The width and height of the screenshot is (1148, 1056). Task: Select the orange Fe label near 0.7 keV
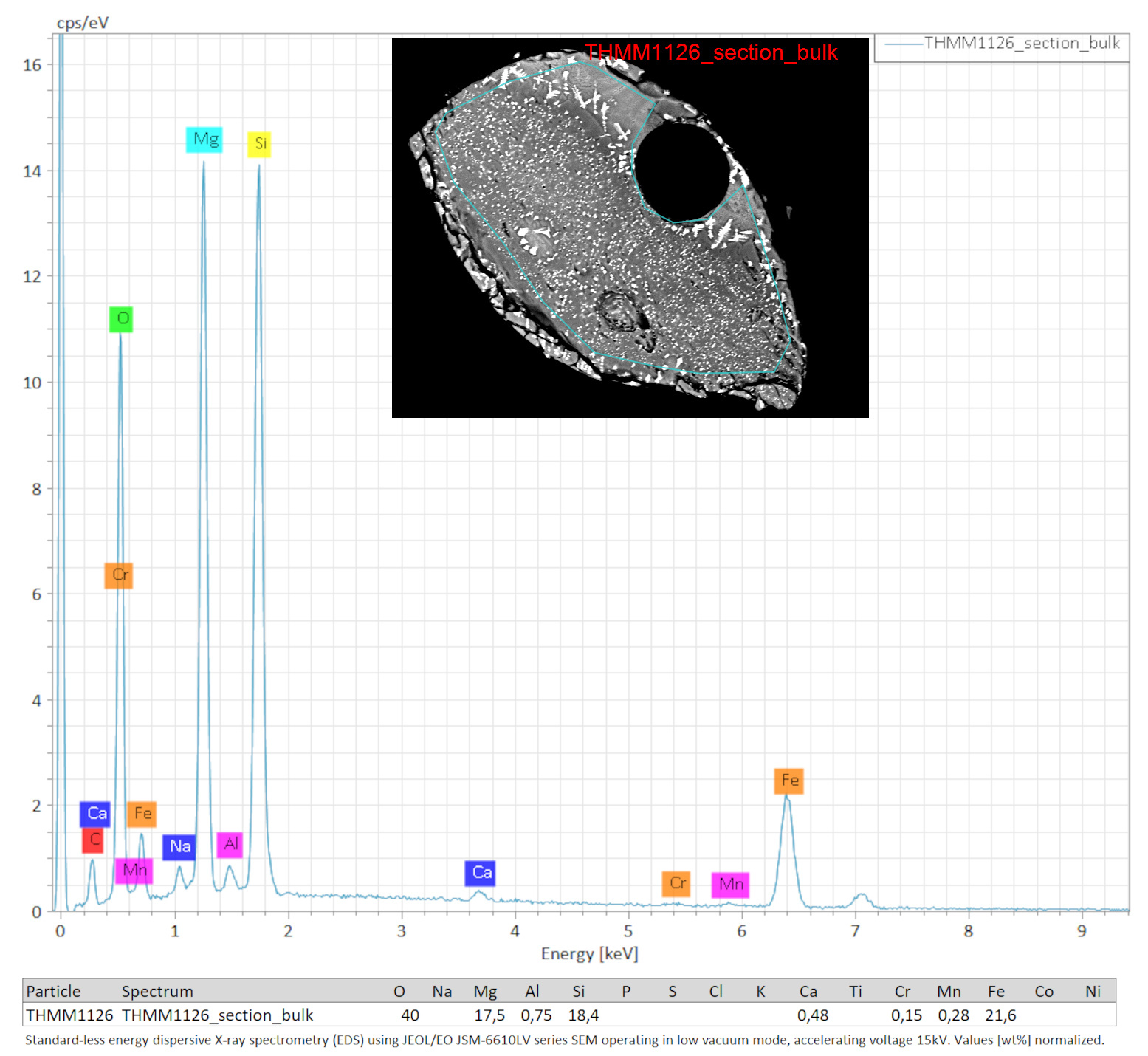tap(142, 814)
